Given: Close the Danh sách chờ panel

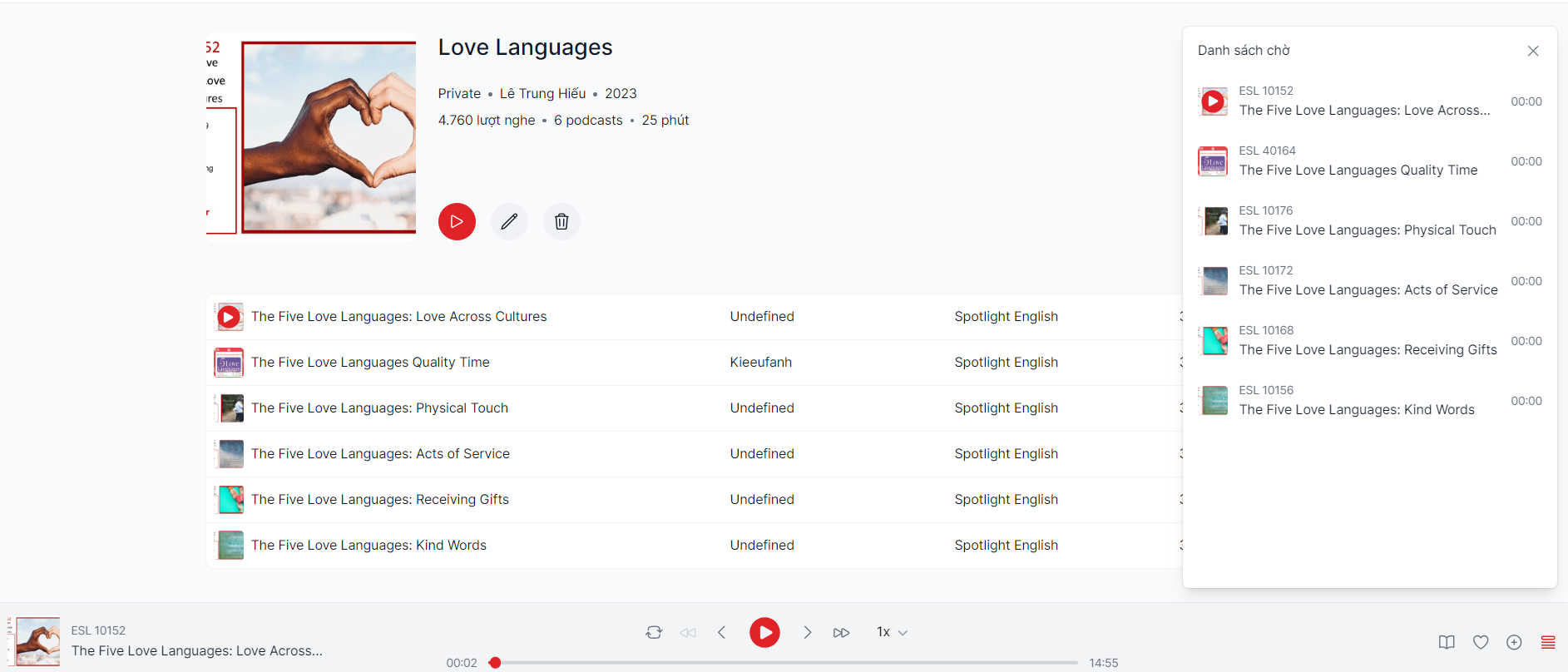Looking at the screenshot, I should tap(1533, 51).
